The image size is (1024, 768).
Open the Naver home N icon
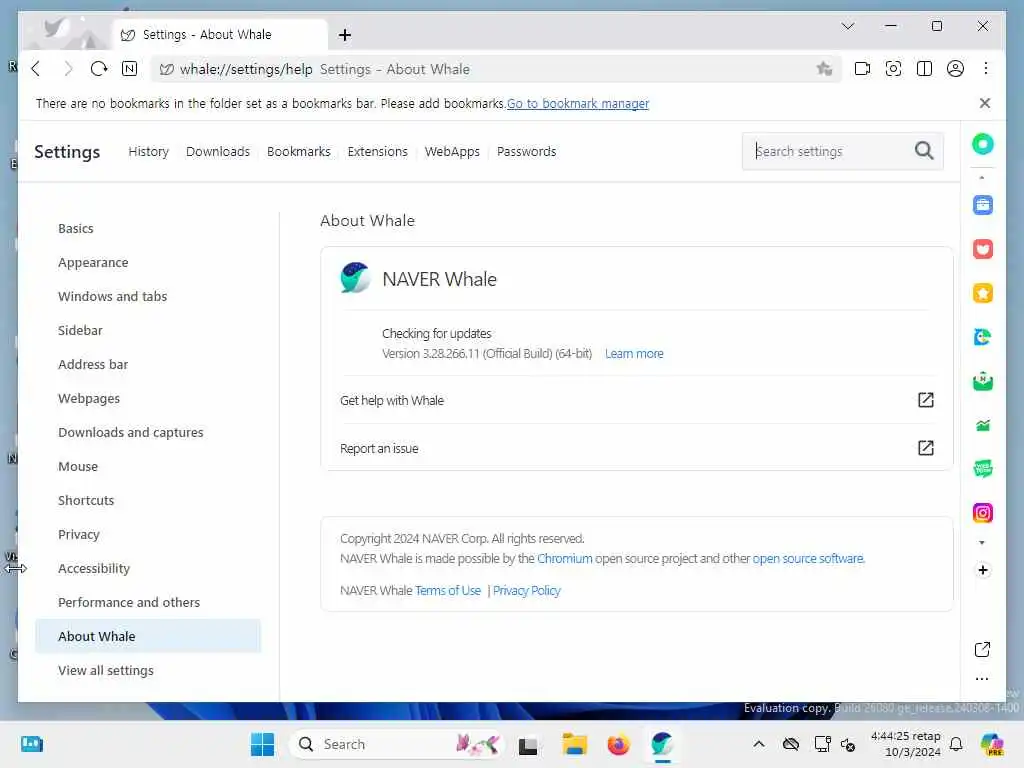click(129, 69)
